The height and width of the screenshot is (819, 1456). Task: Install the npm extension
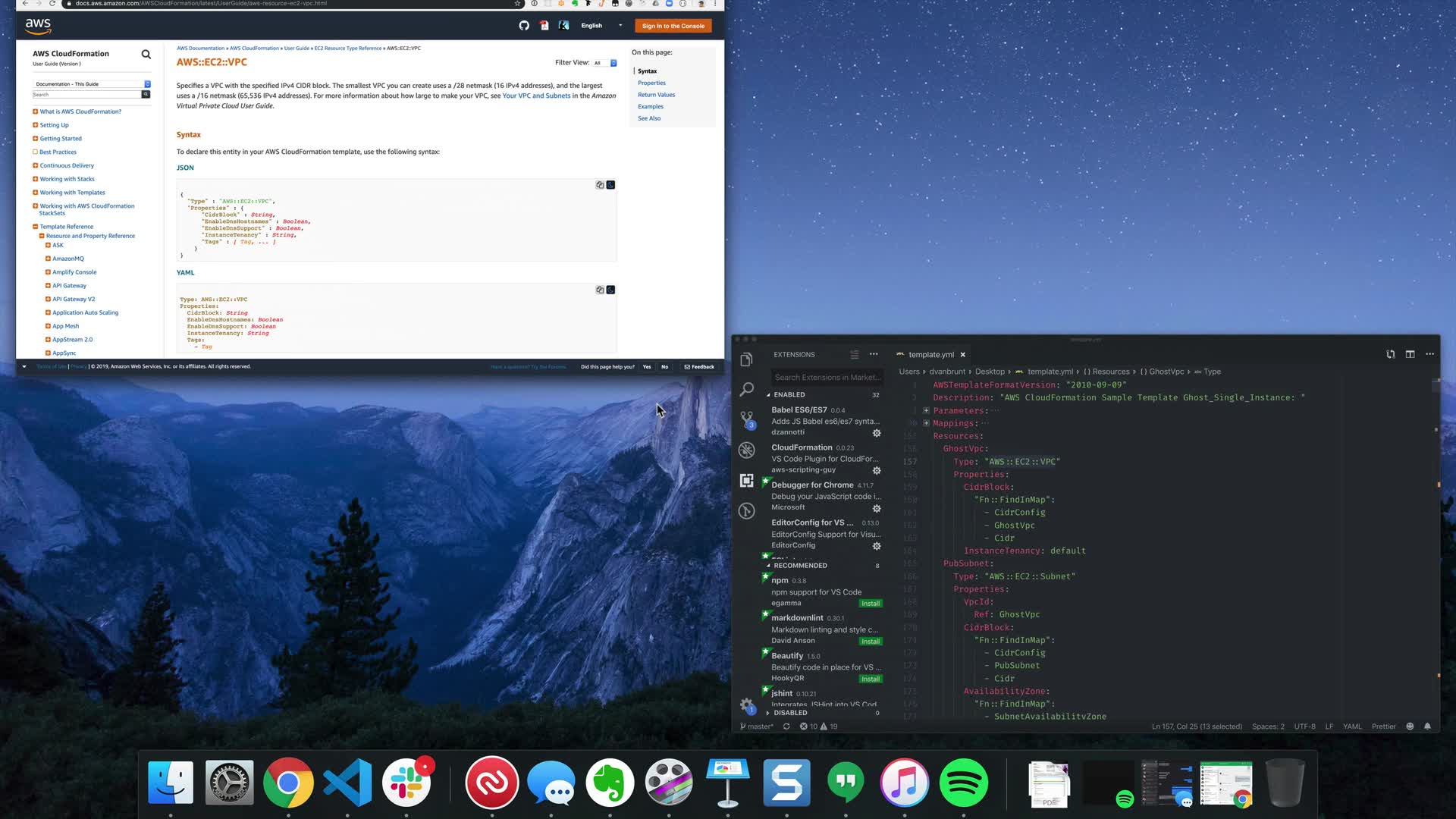tap(871, 604)
